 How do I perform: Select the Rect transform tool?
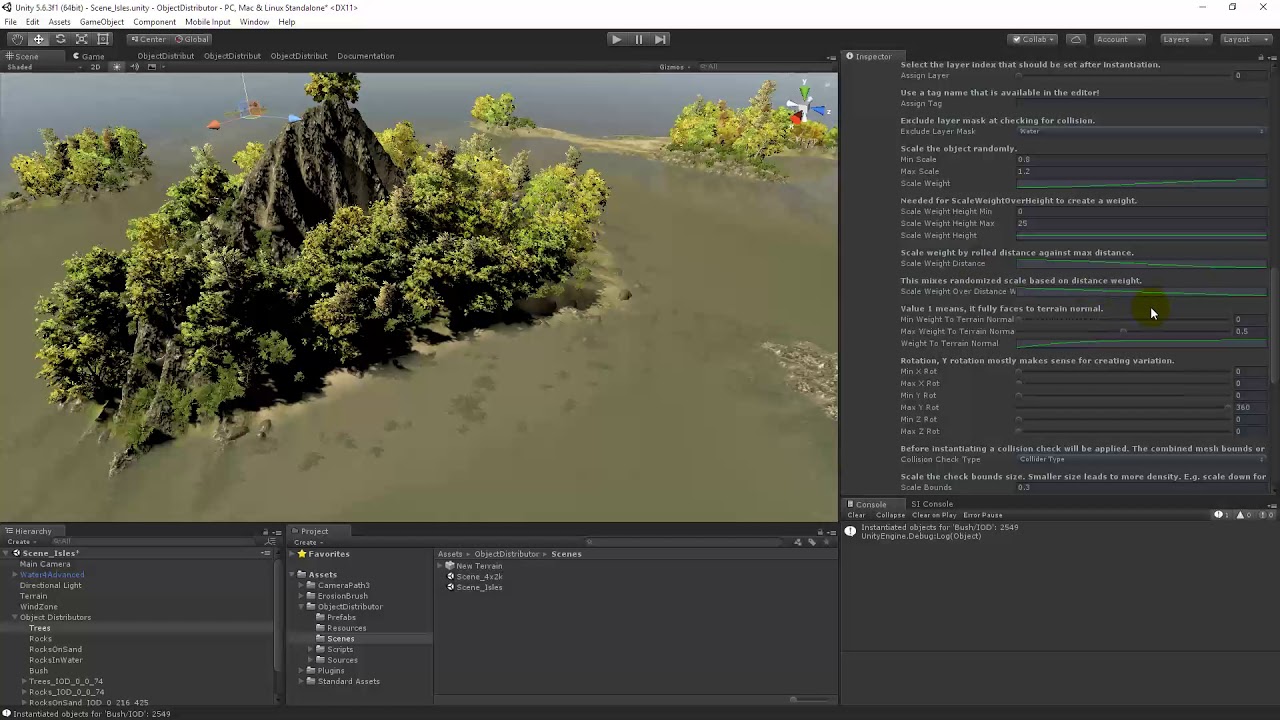pyautogui.click(x=103, y=39)
